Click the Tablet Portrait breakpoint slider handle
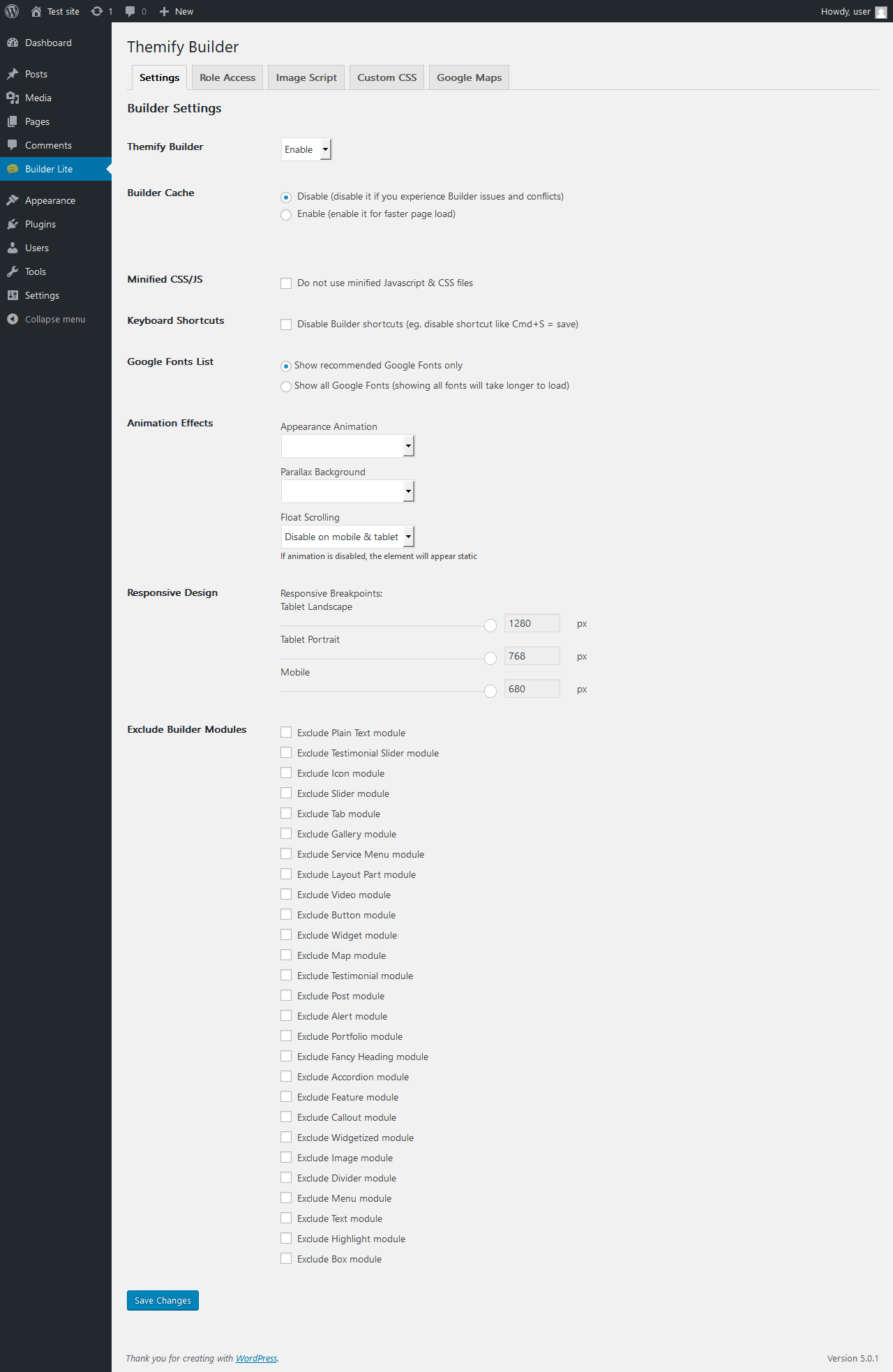893x1372 pixels. pyautogui.click(x=490, y=658)
